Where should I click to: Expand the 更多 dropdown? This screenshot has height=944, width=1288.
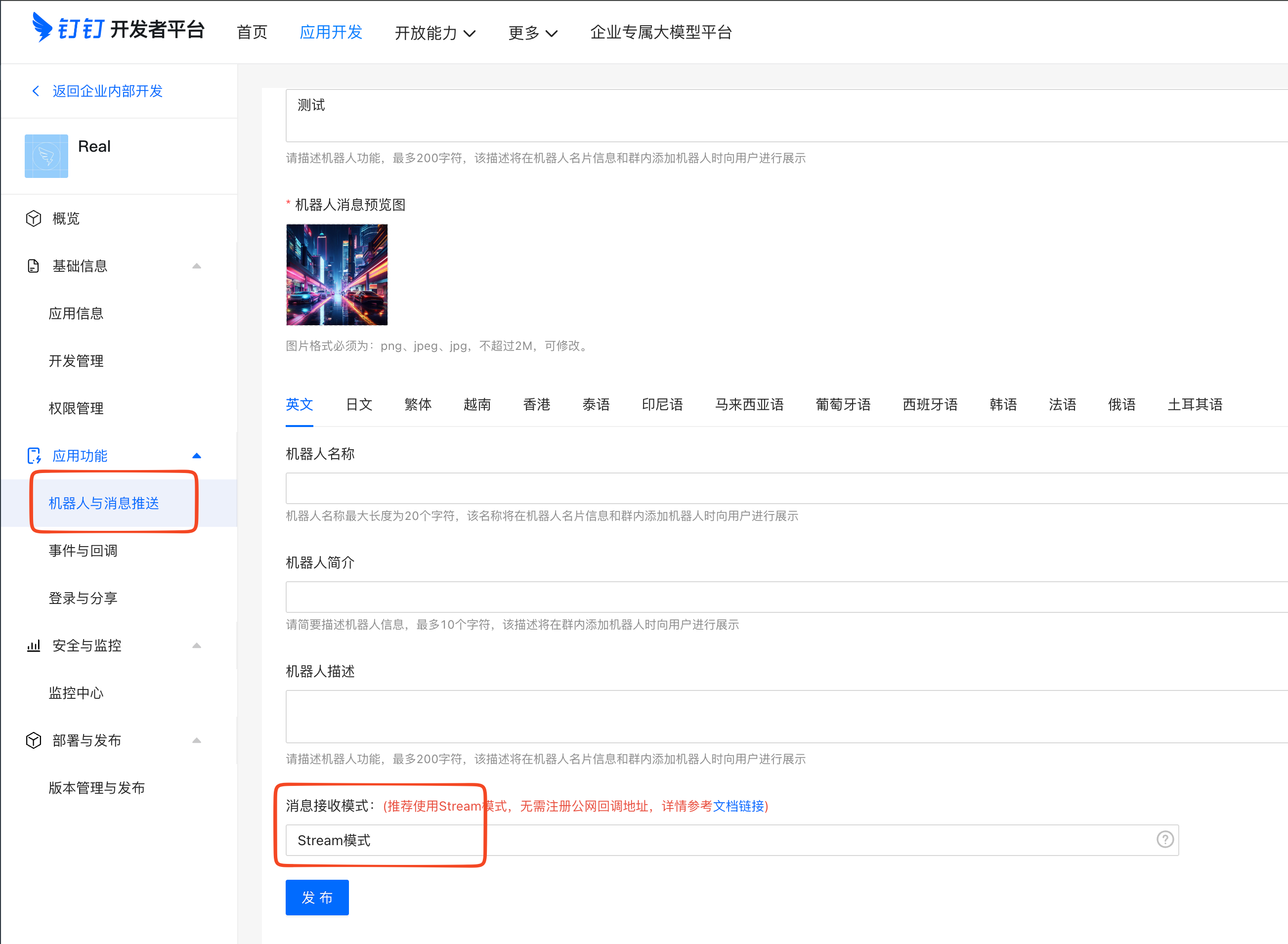pyautogui.click(x=532, y=33)
